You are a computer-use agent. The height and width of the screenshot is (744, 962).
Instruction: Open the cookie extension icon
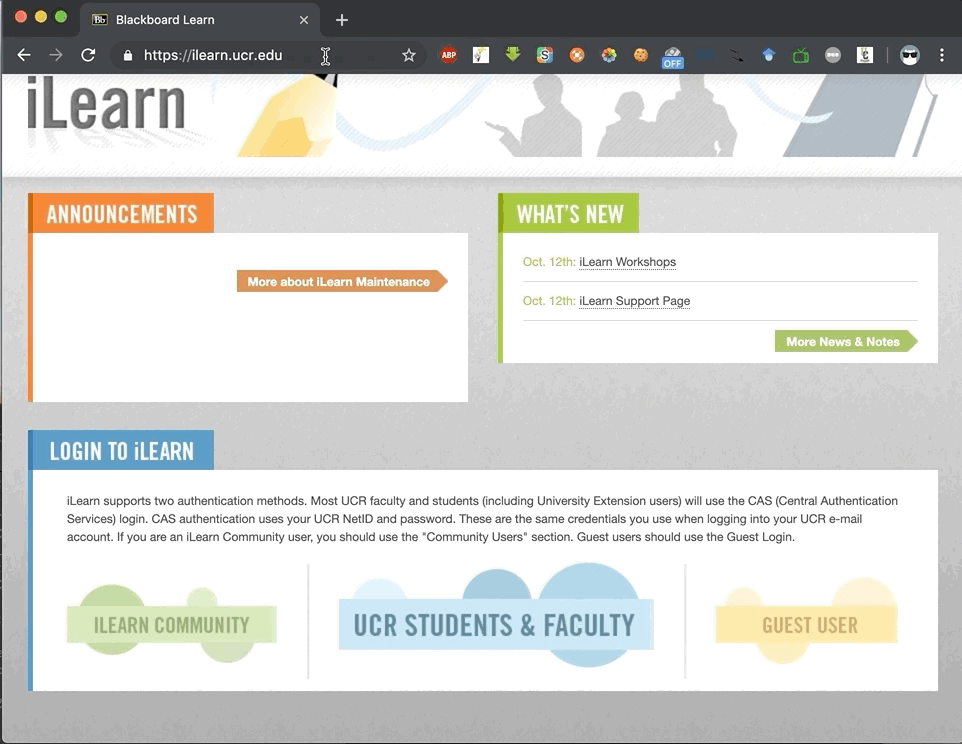click(x=641, y=55)
